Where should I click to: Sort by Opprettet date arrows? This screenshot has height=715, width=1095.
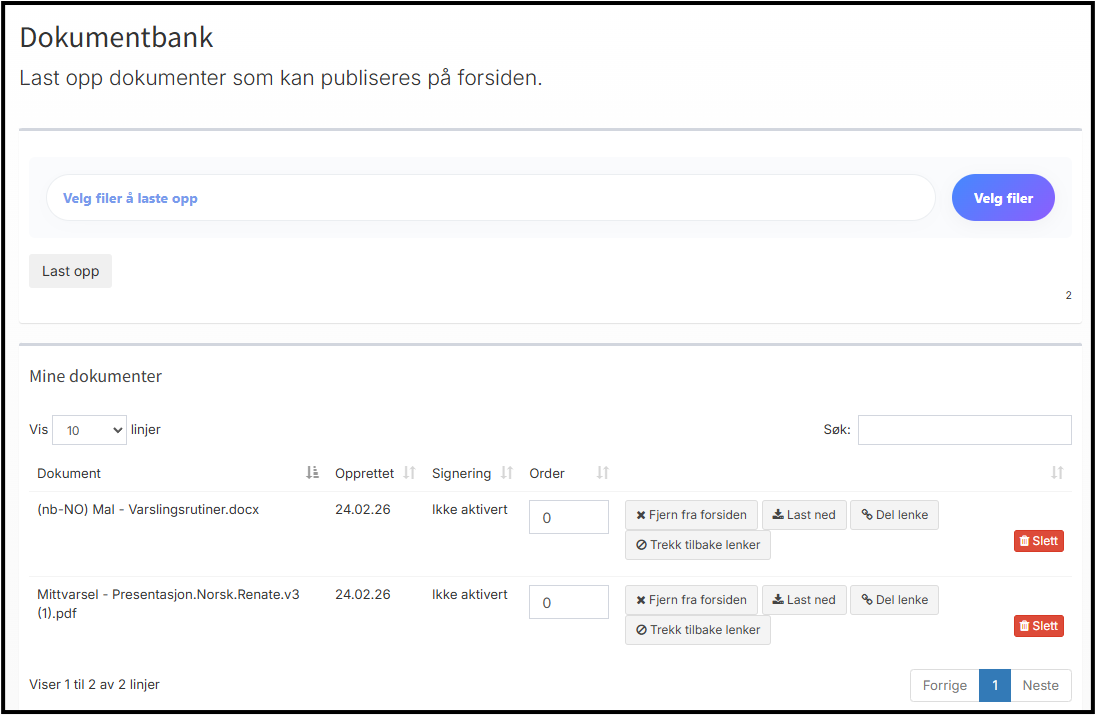tap(409, 473)
